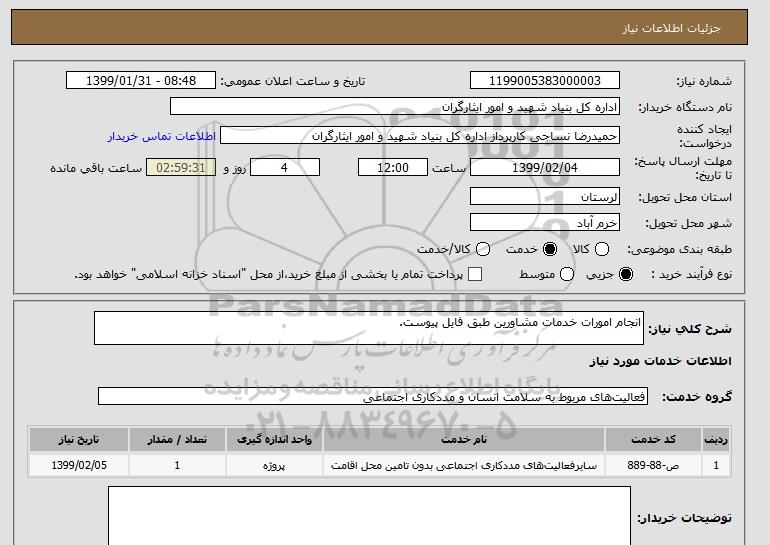Screen dimensions: 770x545
Task: Click the remaining days field showing 4
Action: click(285, 167)
